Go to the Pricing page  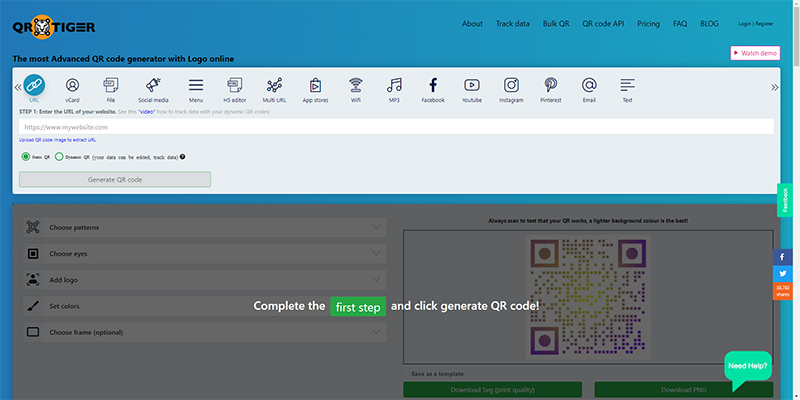tap(648, 23)
